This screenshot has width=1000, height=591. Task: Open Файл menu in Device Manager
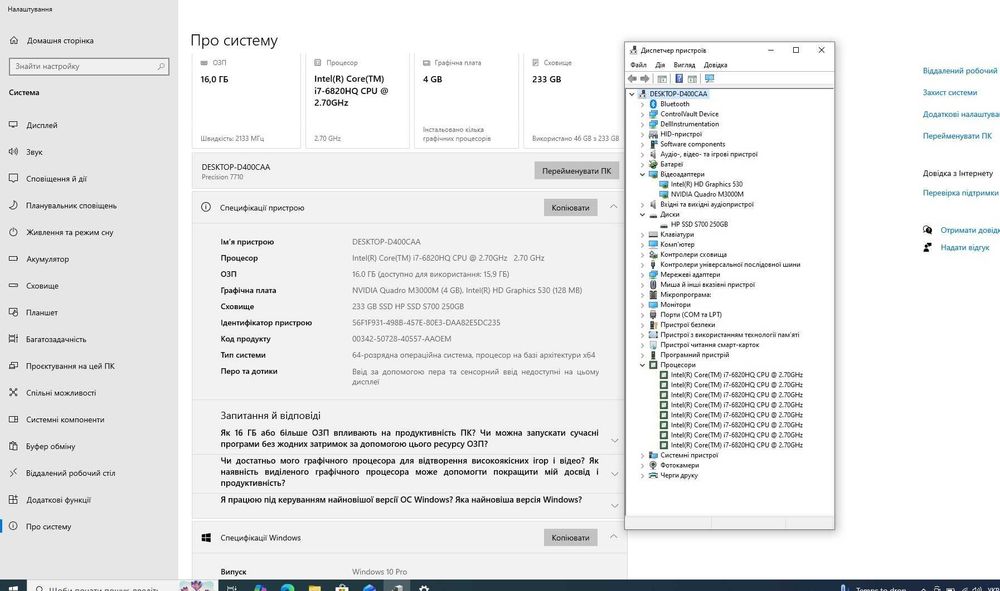(638, 65)
